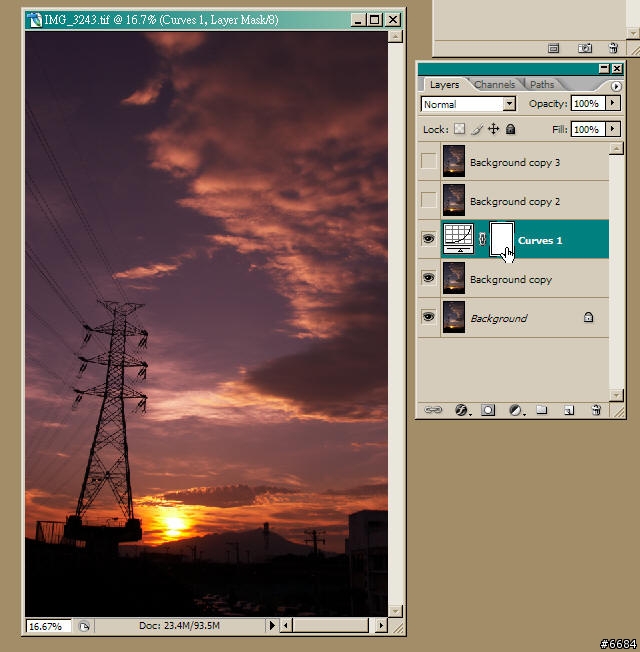Select the Background copy 2 layer
The height and width of the screenshot is (652, 640).
(x=525, y=200)
